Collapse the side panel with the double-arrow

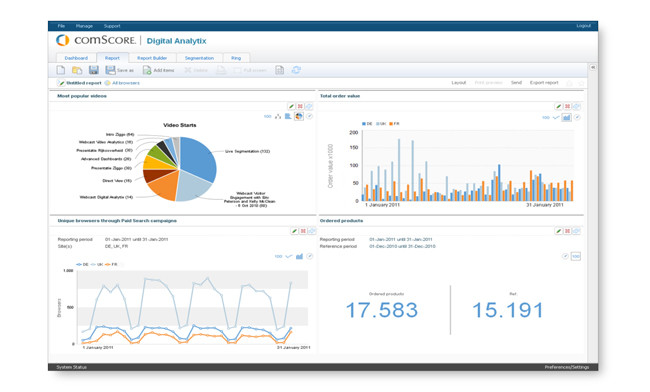[x=593, y=67]
